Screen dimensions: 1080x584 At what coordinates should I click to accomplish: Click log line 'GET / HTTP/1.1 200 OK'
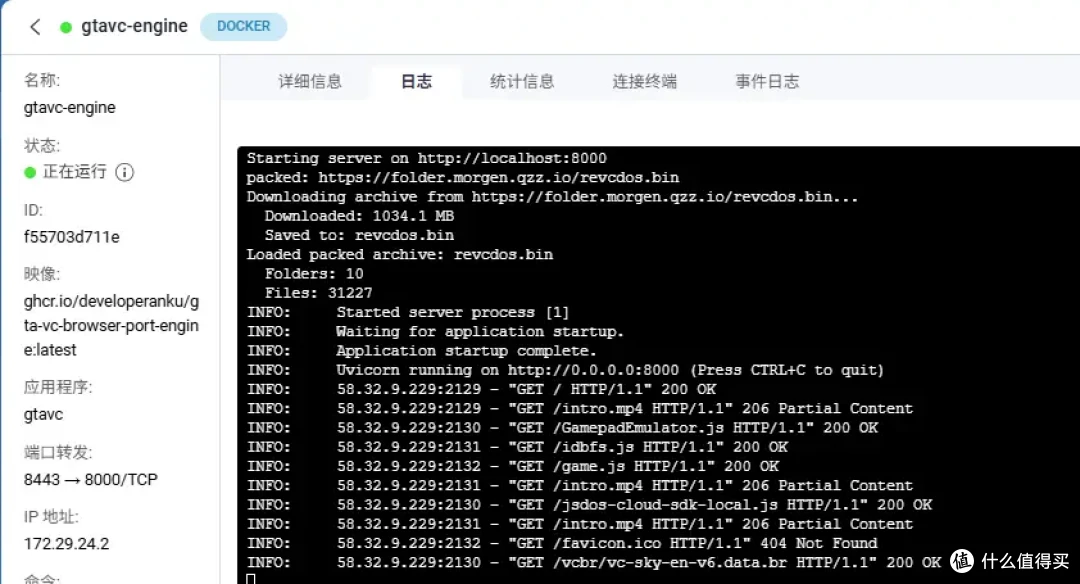click(481, 390)
